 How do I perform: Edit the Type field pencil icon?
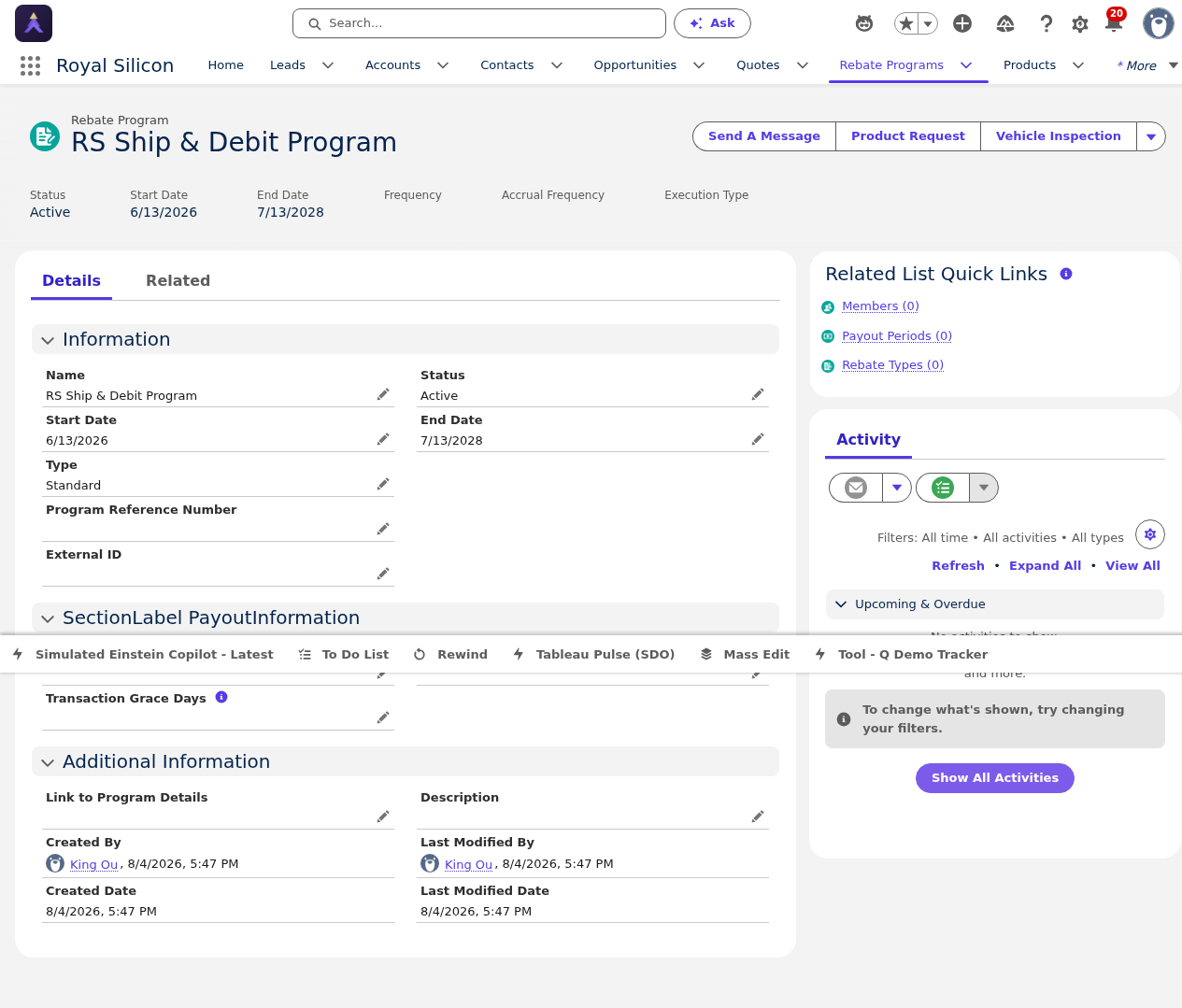[x=383, y=485]
